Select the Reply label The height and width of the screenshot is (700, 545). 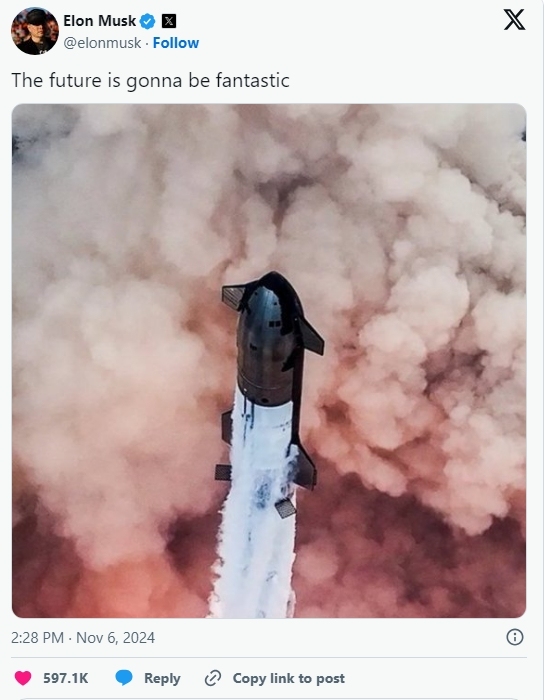click(x=162, y=678)
